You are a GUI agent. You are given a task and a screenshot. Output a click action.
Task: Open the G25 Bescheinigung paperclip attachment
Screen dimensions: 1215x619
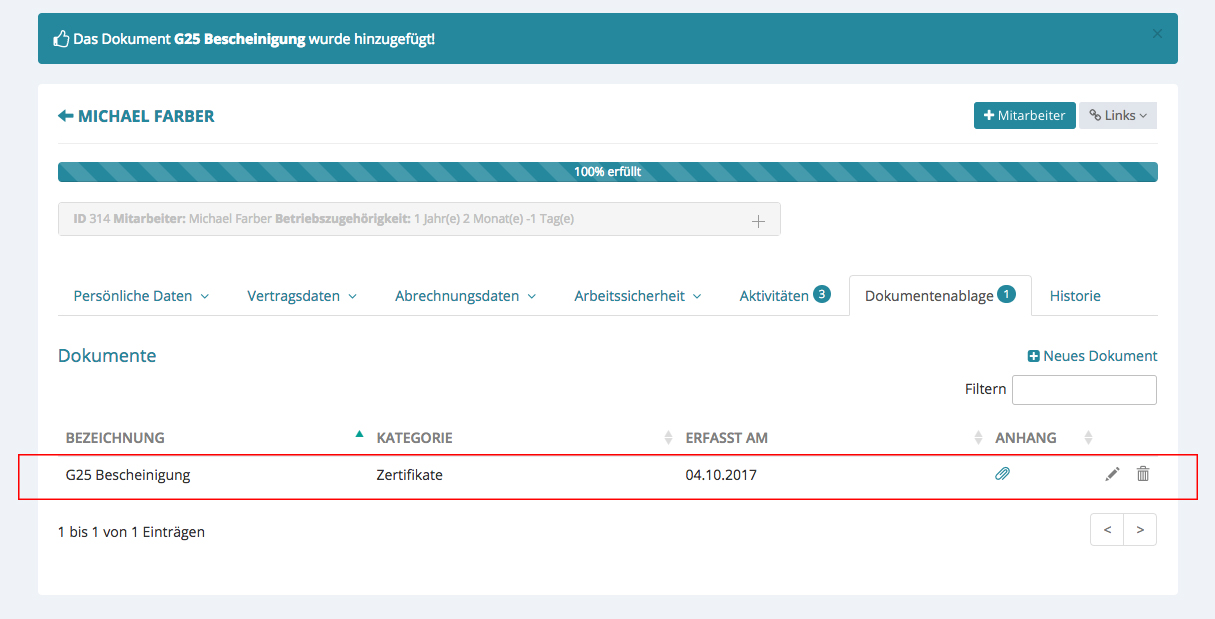click(x=1002, y=475)
